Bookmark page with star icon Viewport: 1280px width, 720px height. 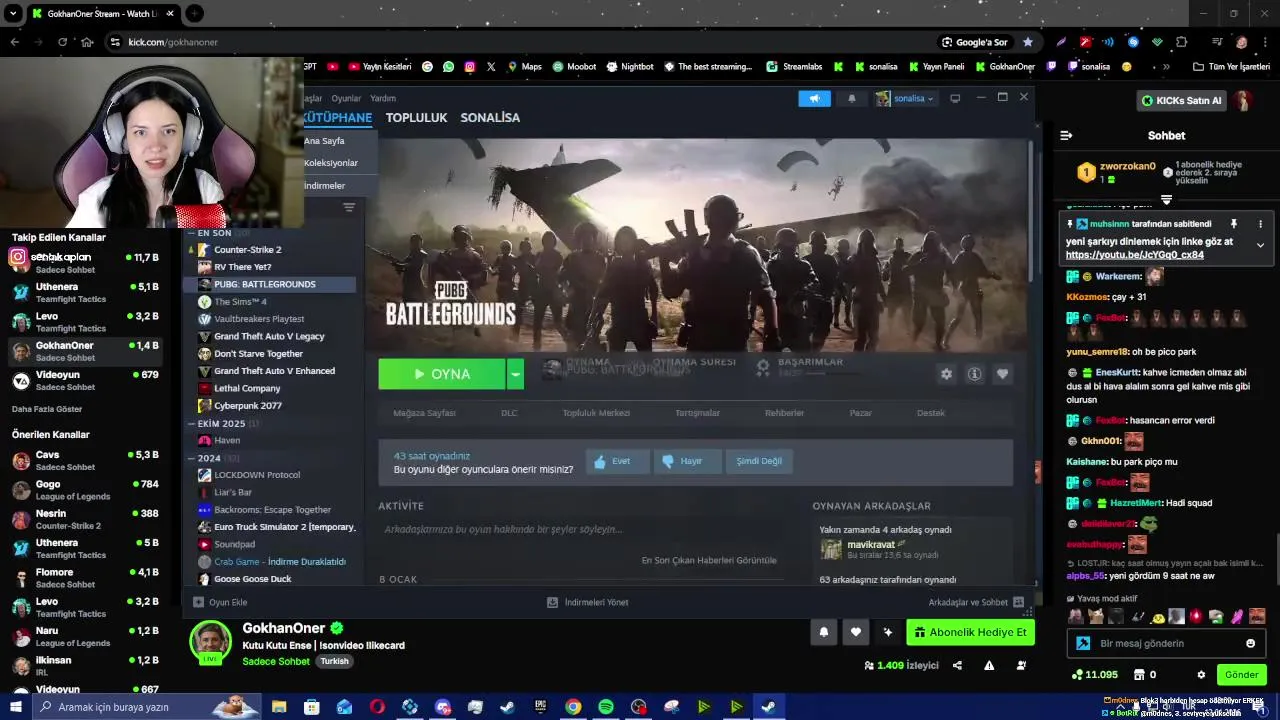point(1027,42)
